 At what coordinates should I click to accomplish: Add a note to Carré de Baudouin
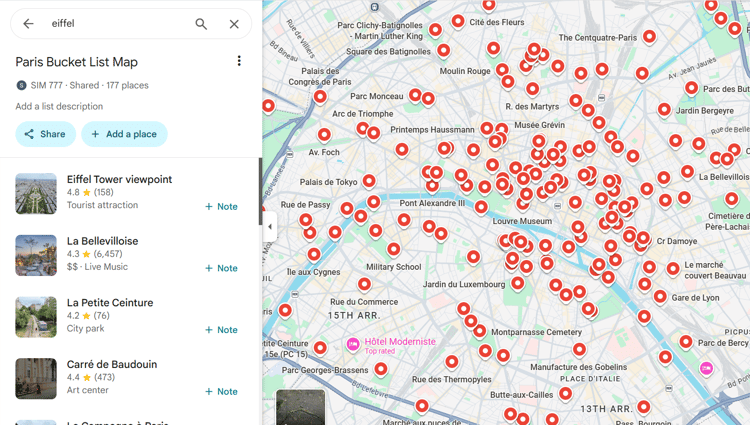(x=221, y=392)
